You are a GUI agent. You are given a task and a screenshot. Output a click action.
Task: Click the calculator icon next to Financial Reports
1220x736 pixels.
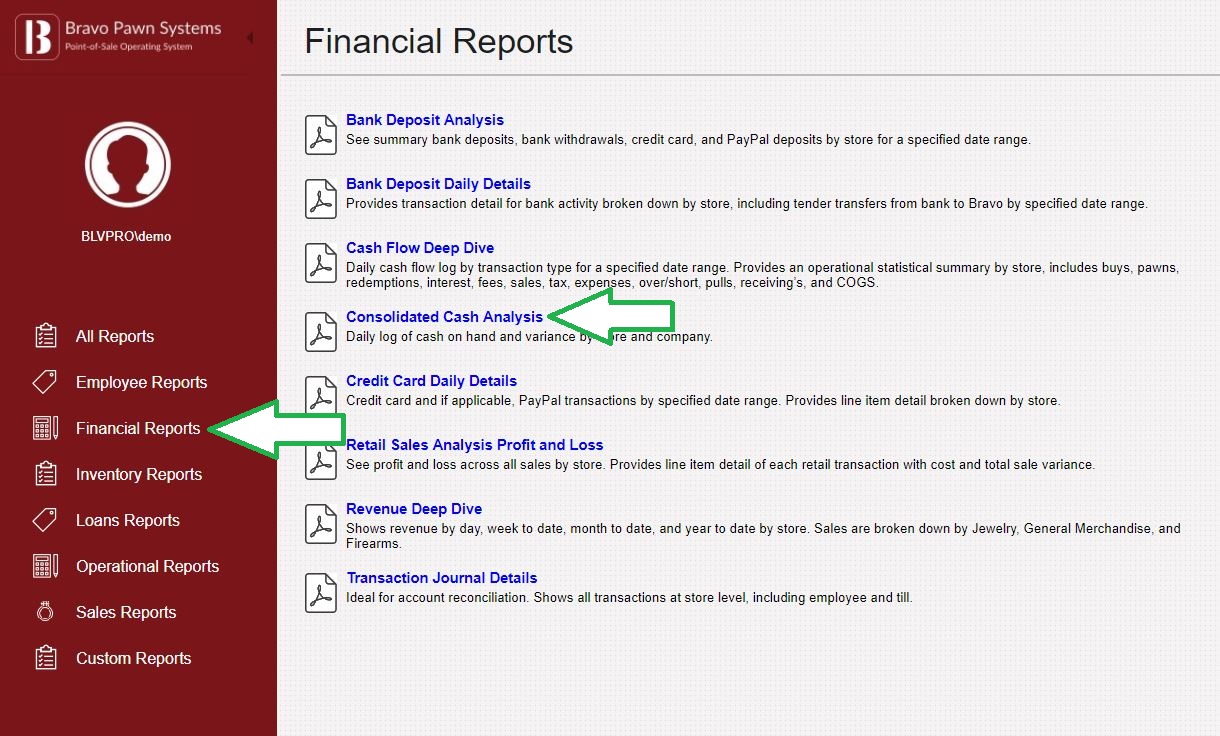pyautogui.click(x=45, y=428)
